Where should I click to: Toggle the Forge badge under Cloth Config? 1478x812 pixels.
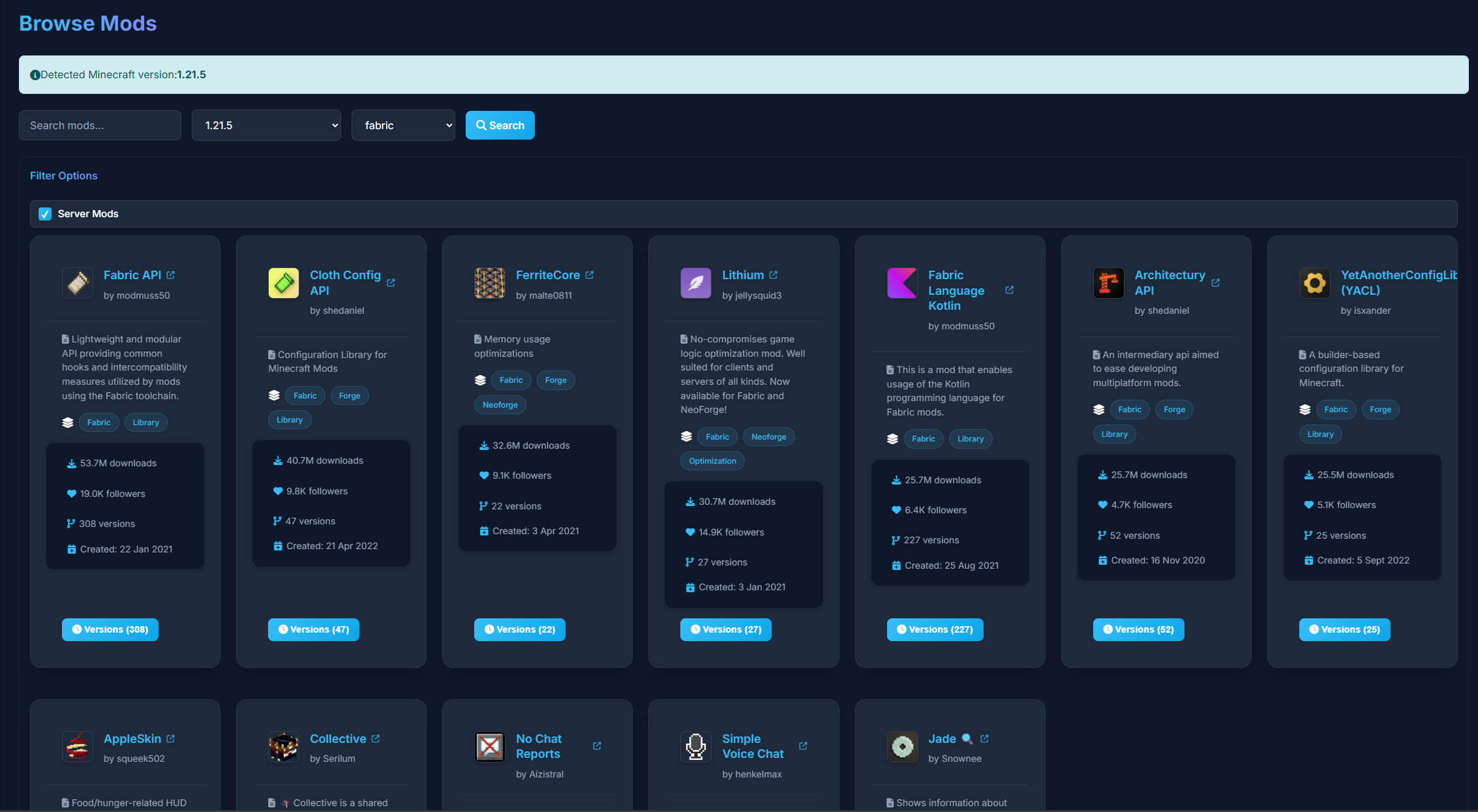pyautogui.click(x=350, y=395)
